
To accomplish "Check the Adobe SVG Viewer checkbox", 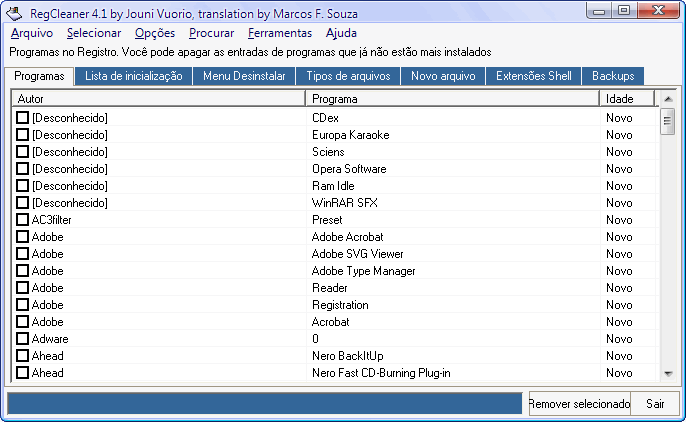I will (x=22, y=254).
